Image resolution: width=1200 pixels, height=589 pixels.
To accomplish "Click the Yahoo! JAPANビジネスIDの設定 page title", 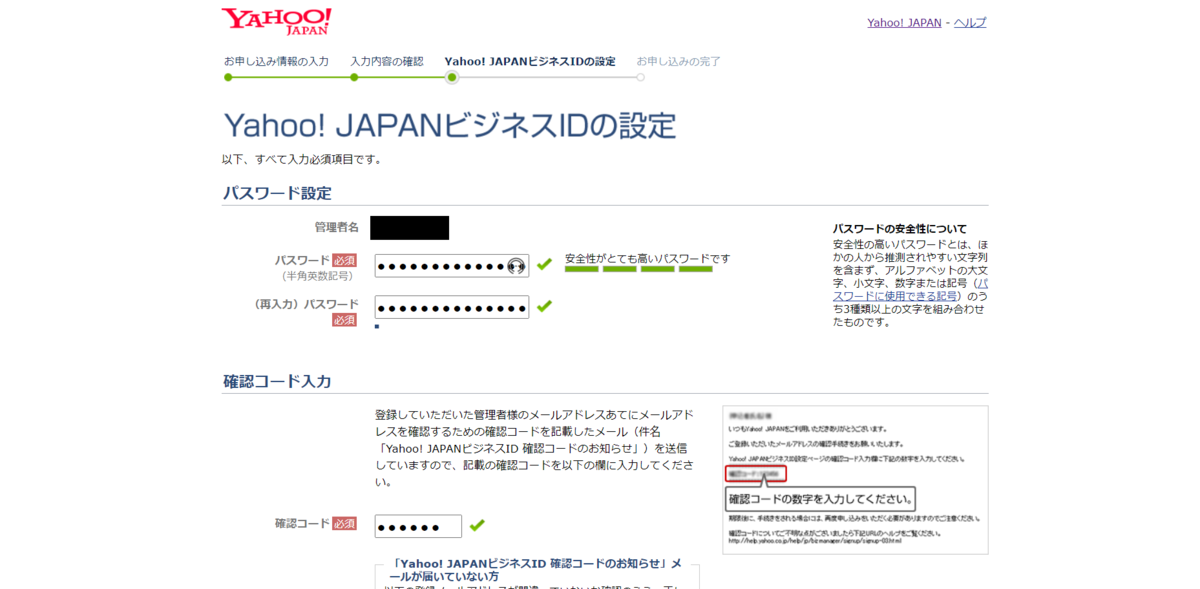I will point(450,125).
